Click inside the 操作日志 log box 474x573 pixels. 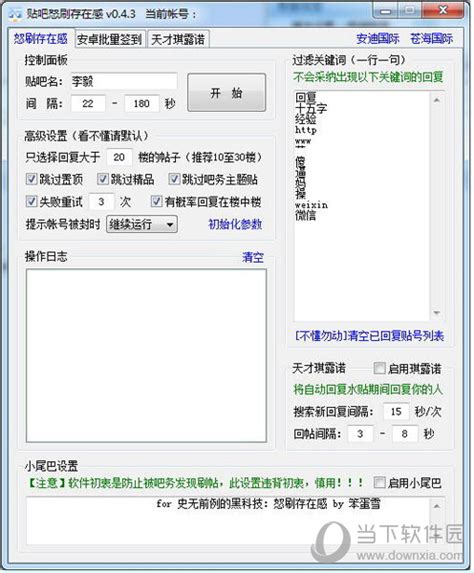pyautogui.click(x=146, y=356)
